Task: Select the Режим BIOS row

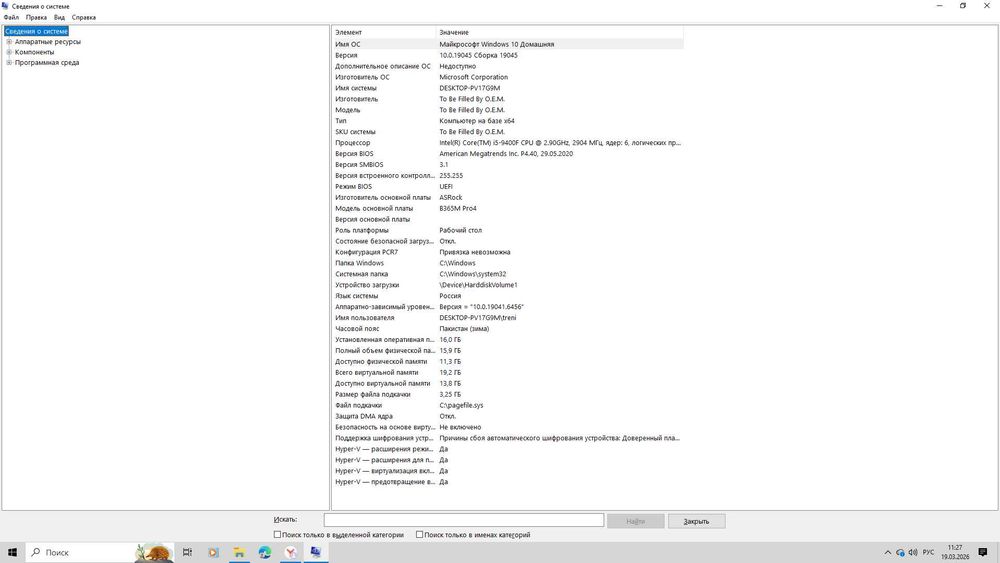Action: point(508,186)
